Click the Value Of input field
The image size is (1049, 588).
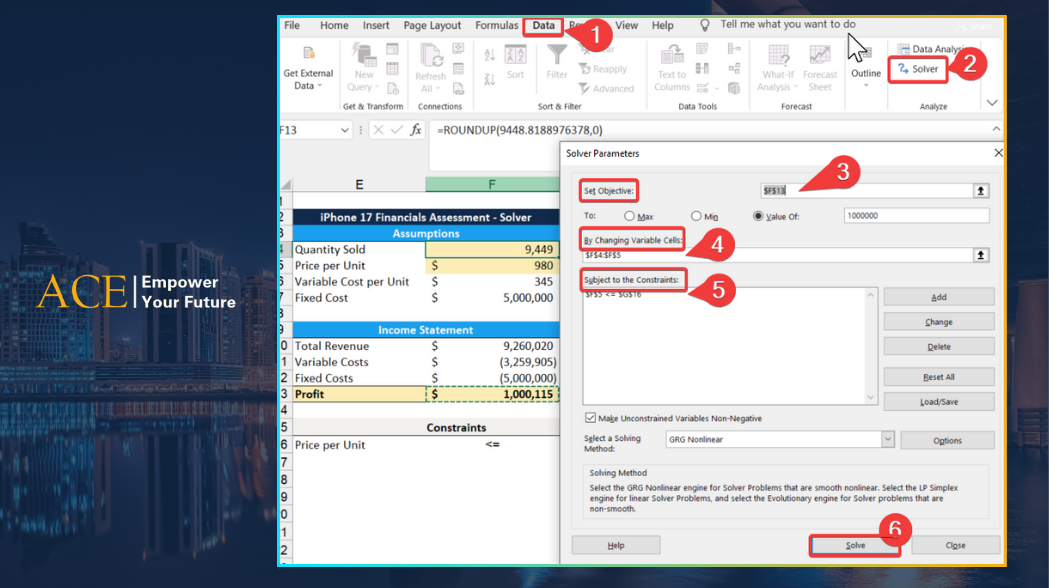(x=917, y=216)
